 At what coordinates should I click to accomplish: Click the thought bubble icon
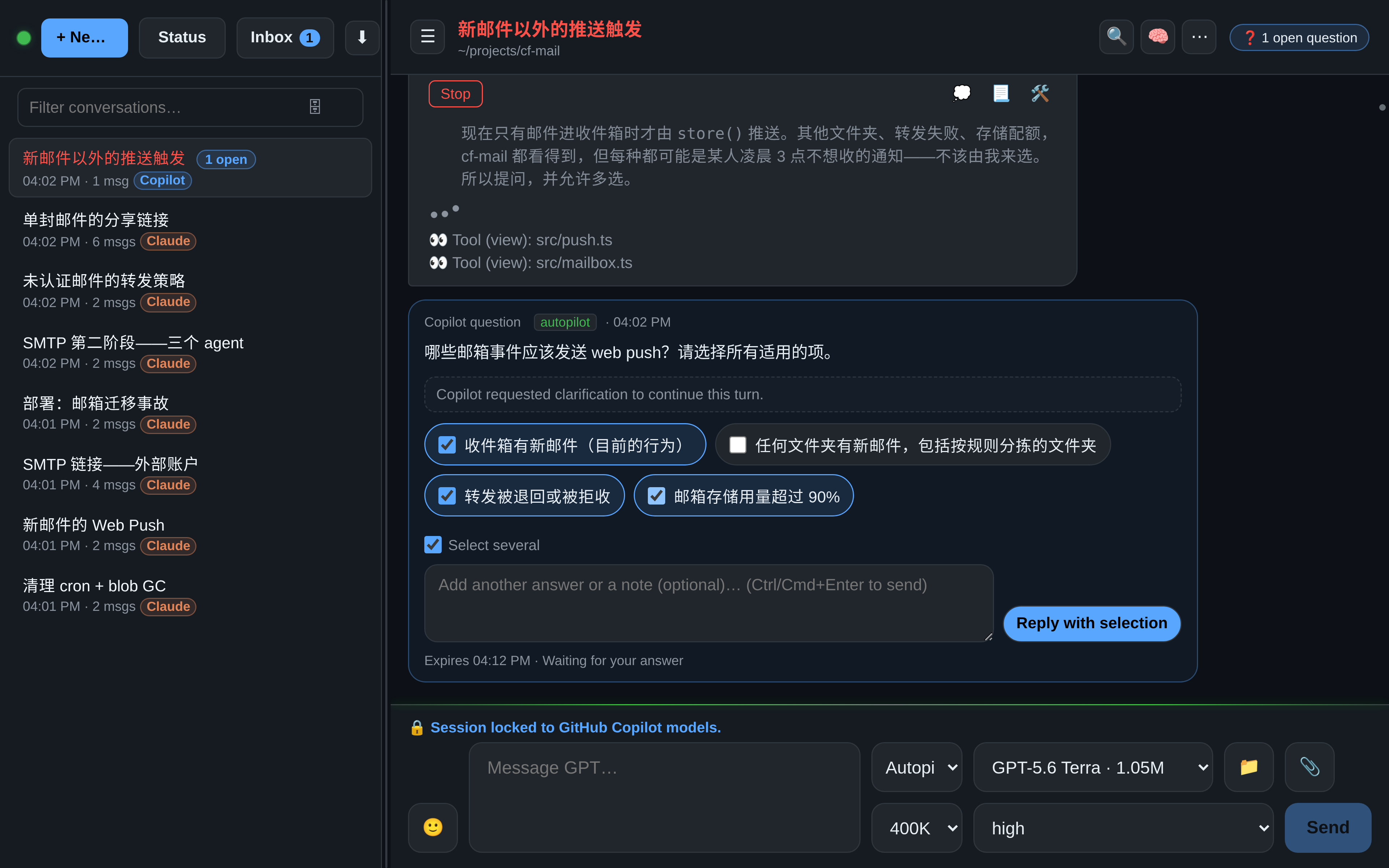pyautogui.click(x=962, y=93)
